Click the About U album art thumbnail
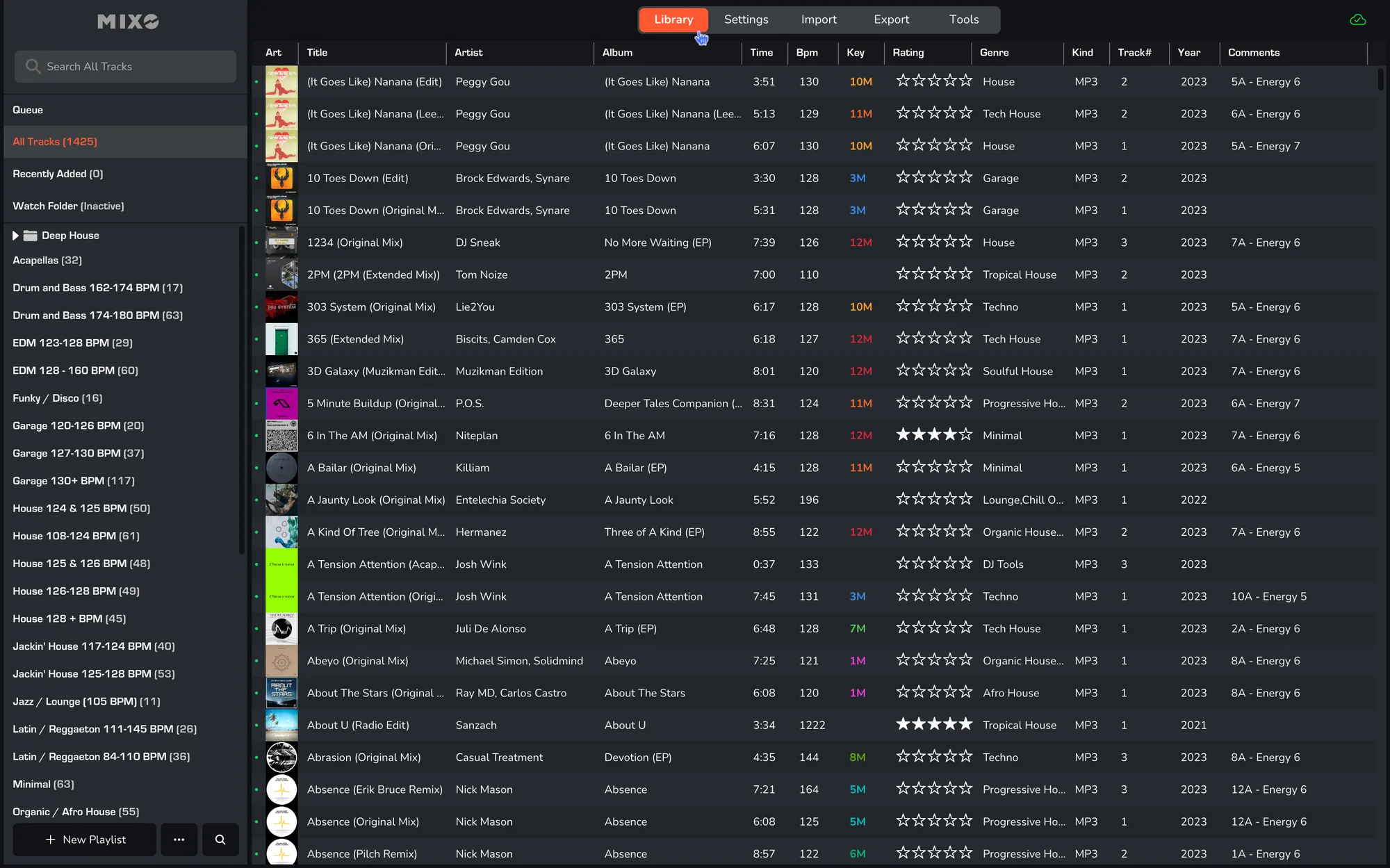The height and width of the screenshot is (868, 1390). pyautogui.click(x=281, y=725)
